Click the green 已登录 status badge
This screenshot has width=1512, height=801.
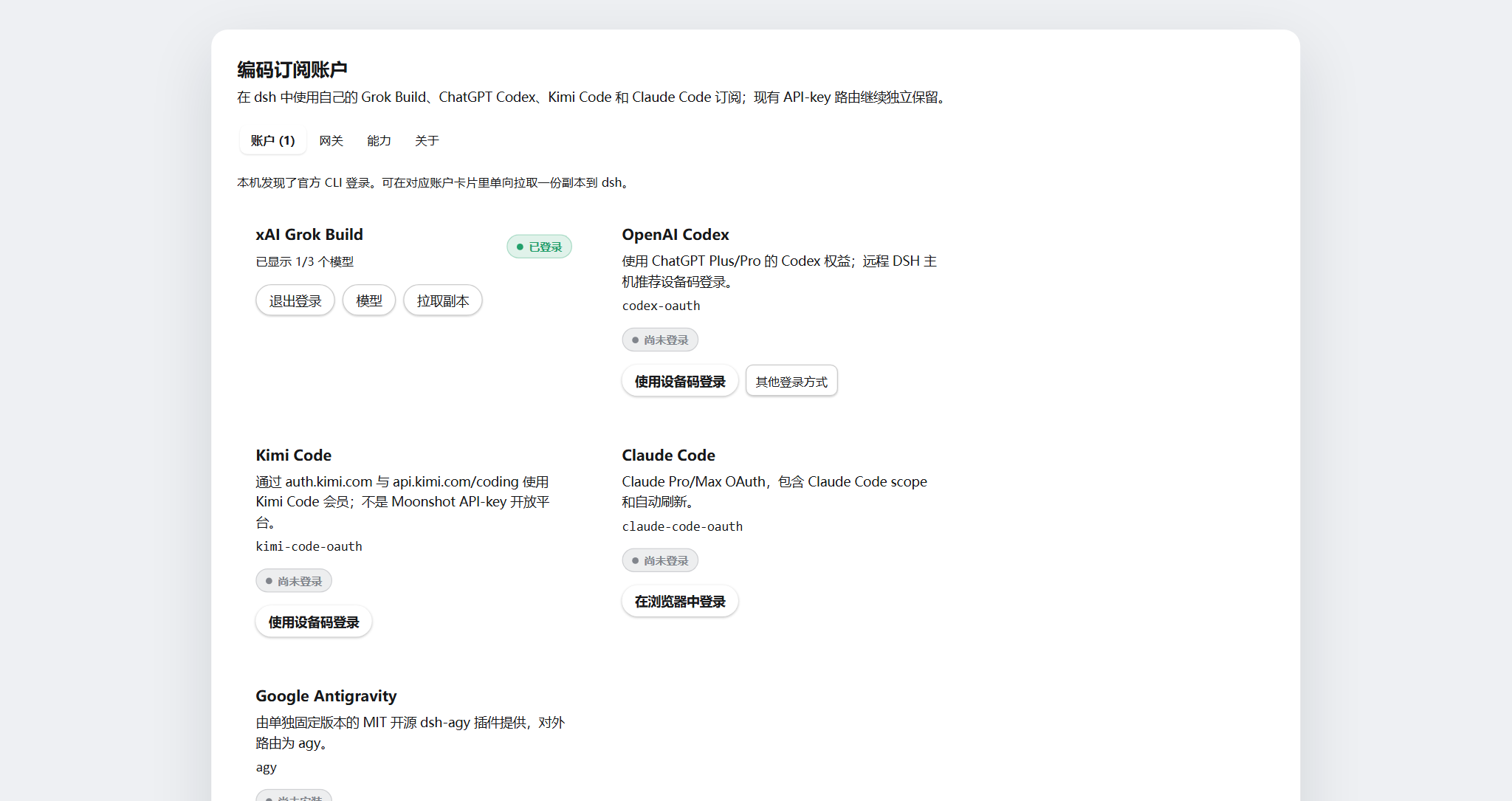[540, 247]
